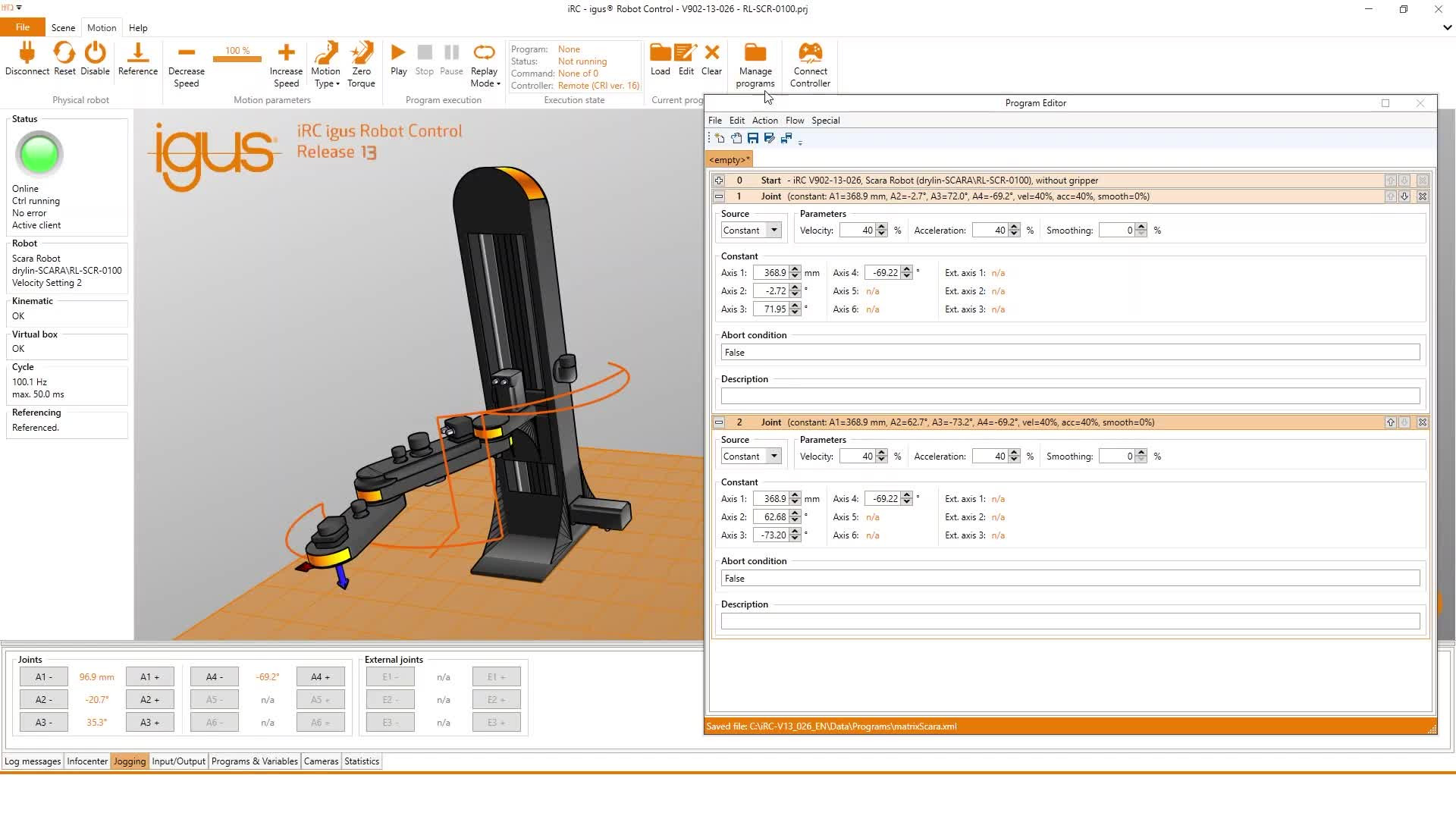The image size is (1456, 819).
Task: Open the Flow menu in Program Editor
Action: 794,121
